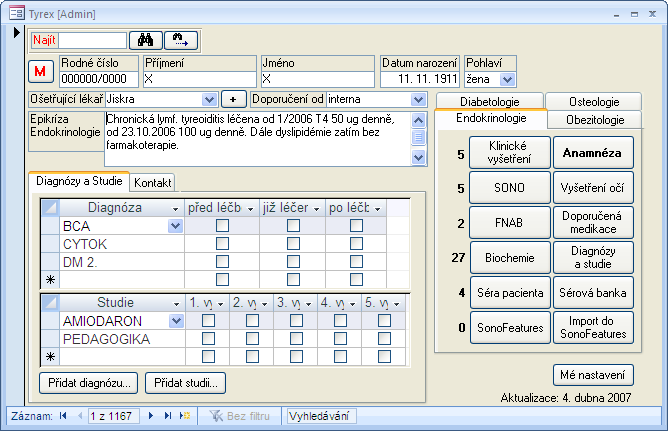Go to first record navigation icon

(x=63, y=416)
